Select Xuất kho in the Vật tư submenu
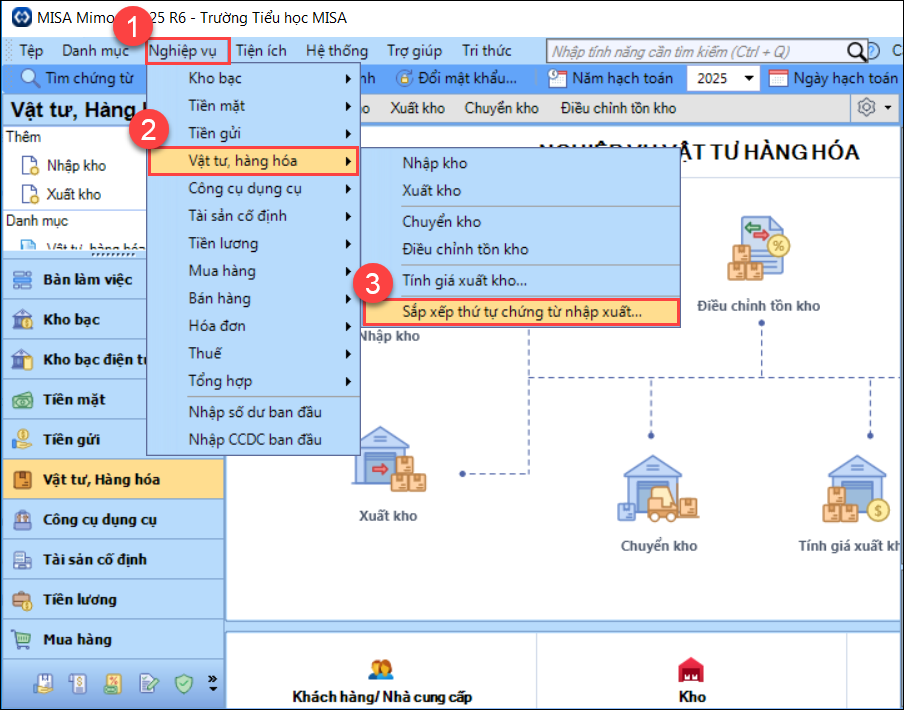This screenshot has width=904, height=710. click(521, 191)
